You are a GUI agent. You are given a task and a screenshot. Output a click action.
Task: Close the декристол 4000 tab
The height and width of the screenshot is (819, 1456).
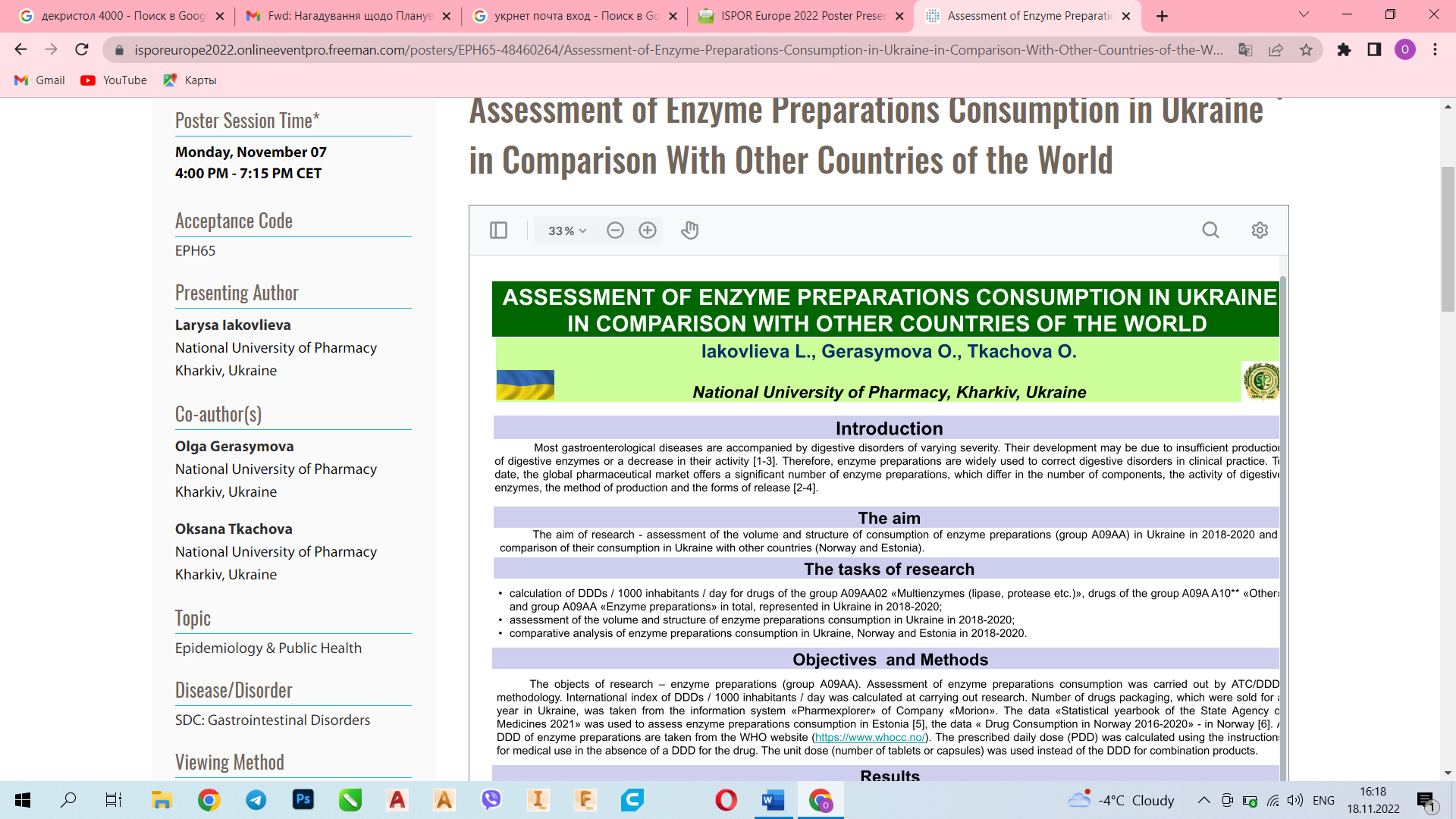220,16
